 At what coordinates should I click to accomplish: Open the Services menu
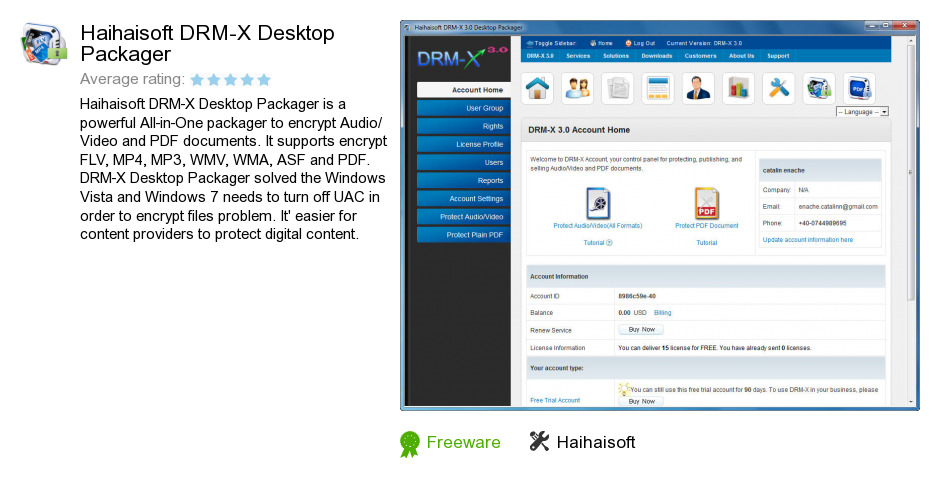click(578, 56)
